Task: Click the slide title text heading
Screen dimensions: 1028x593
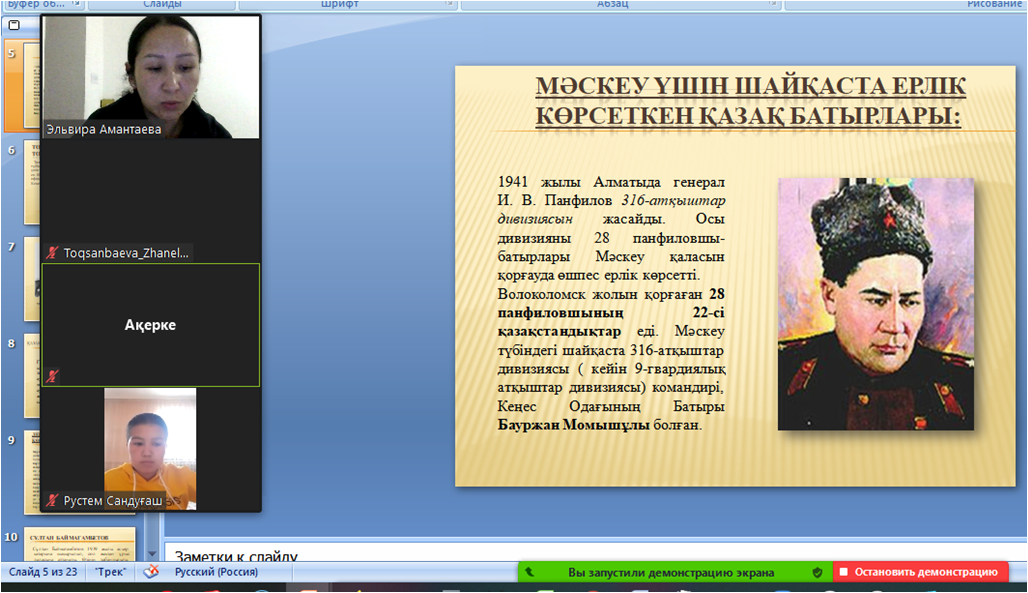Action: tap(750, 102)
